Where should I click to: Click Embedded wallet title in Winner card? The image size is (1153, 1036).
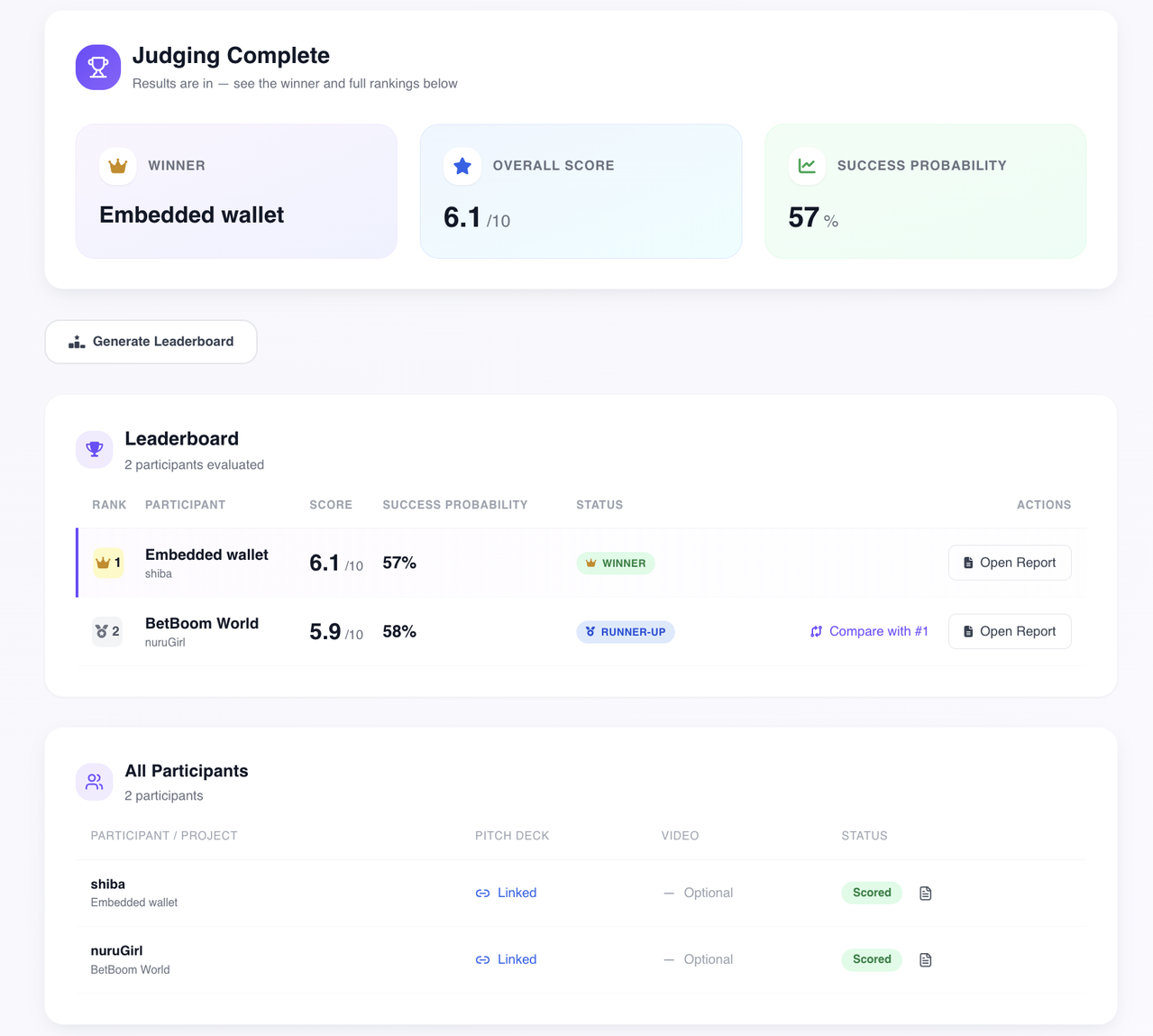191,215
